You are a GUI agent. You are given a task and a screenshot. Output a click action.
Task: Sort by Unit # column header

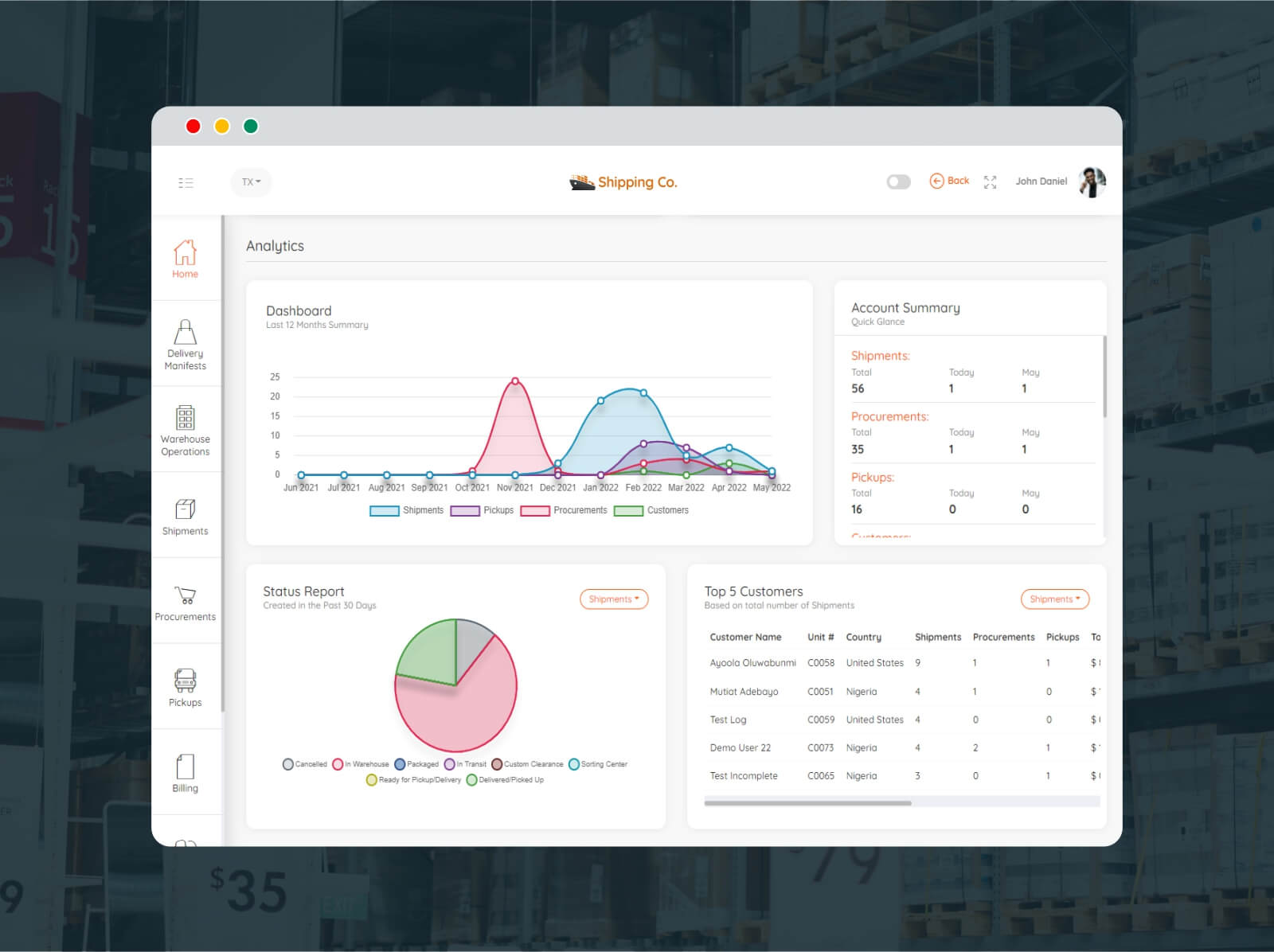click(820, 638)
